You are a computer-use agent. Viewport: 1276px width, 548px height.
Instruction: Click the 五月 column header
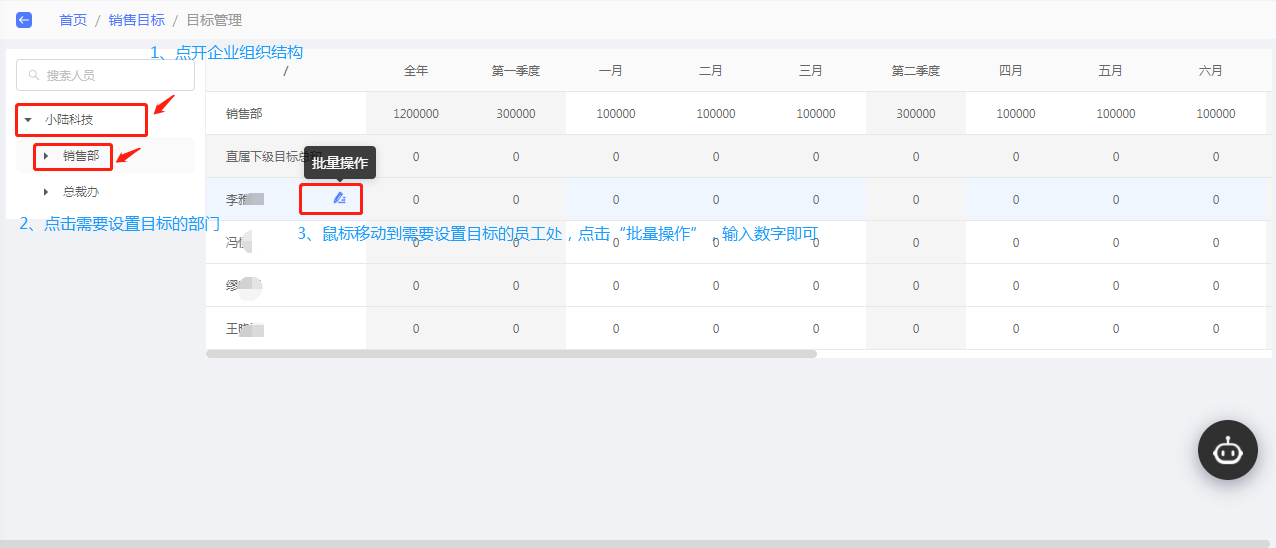1111,71
